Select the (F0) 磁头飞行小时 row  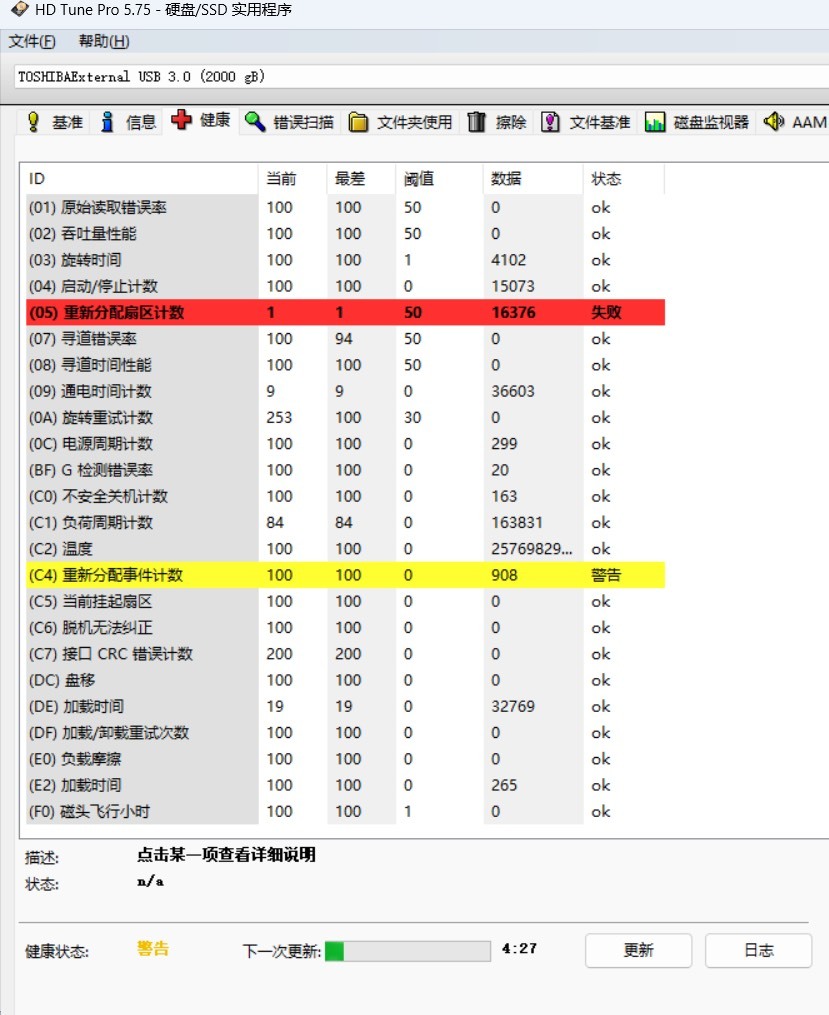[x=346, y=811]
